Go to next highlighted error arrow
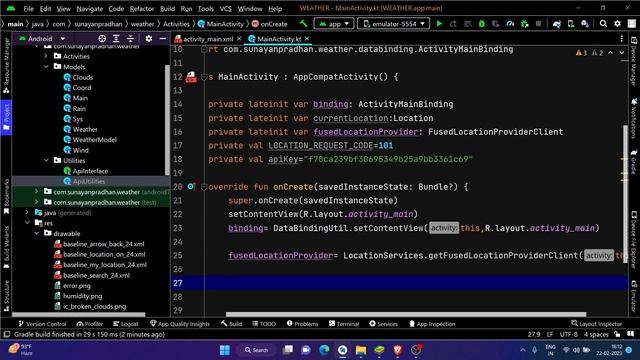This screenshot has height=360, width=640. pyautogui.click(x=621, y=53)
